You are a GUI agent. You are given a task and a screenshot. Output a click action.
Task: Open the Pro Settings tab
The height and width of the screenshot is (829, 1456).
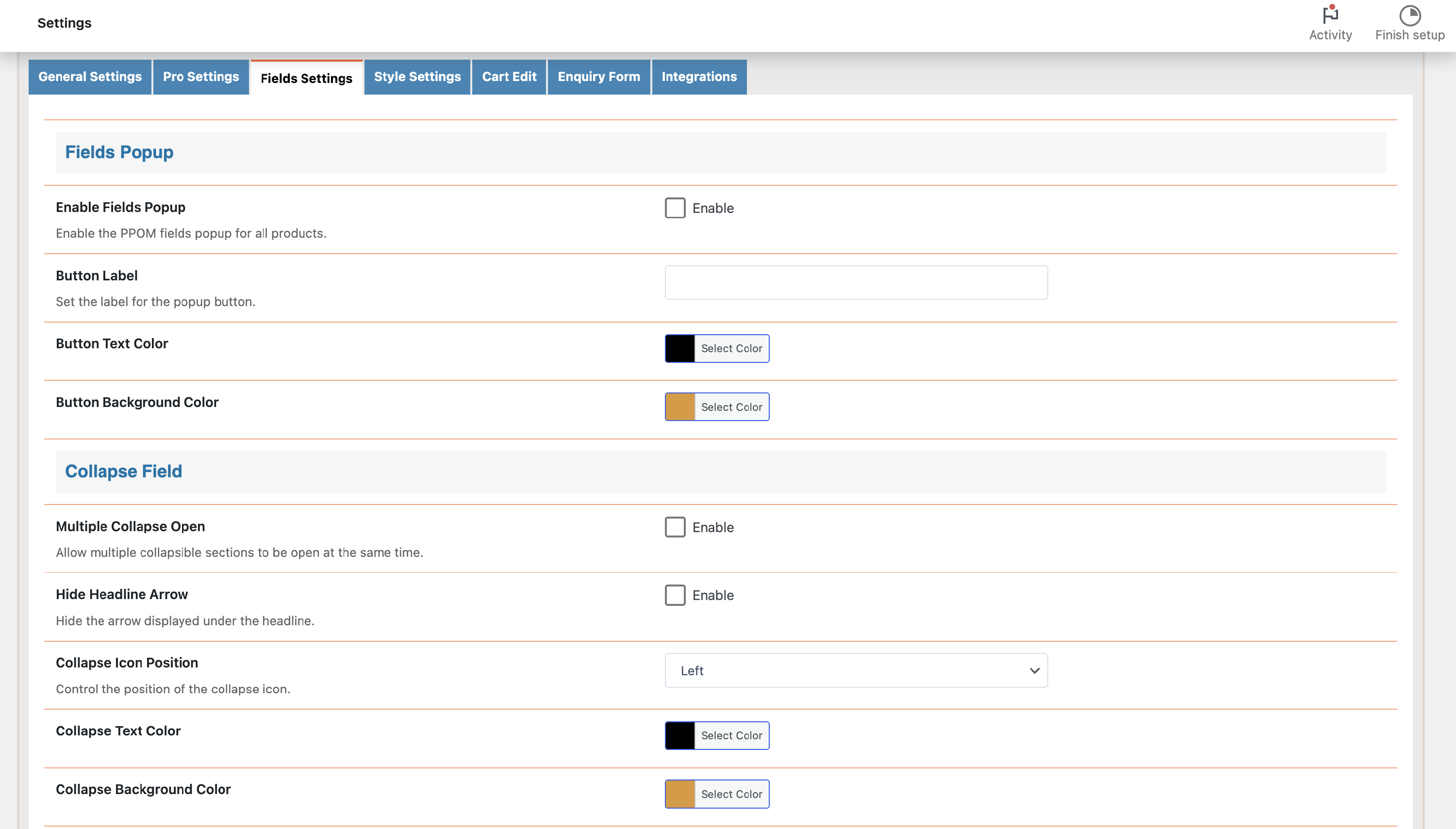(200, 77)
